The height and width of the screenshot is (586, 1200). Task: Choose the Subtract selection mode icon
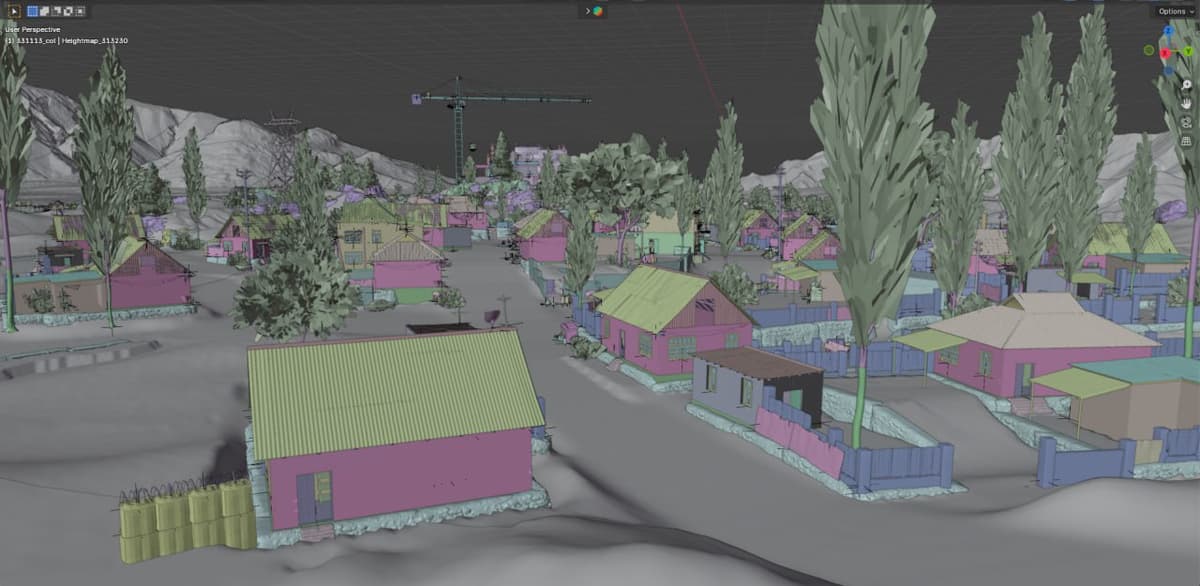(56, 11)
